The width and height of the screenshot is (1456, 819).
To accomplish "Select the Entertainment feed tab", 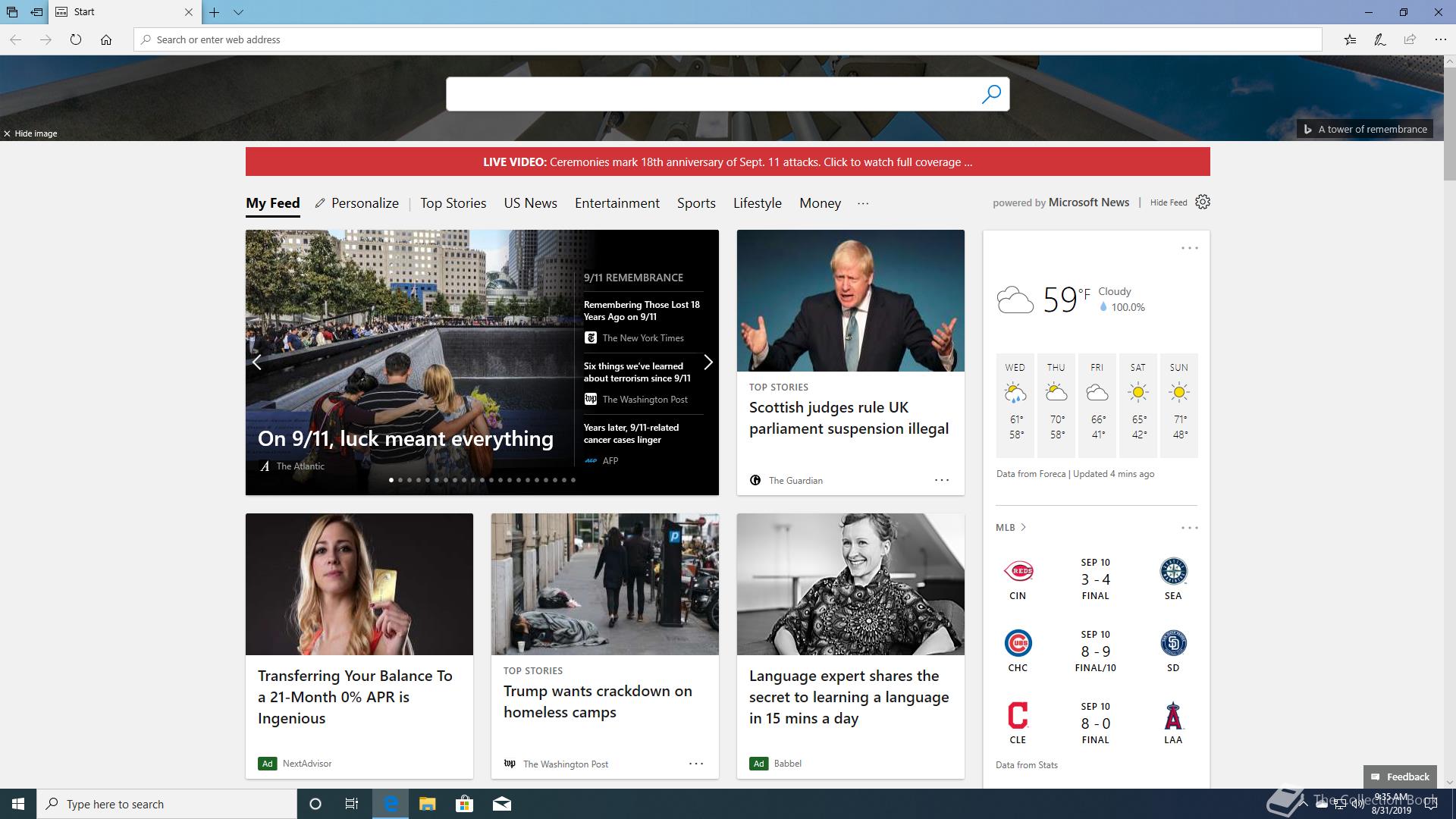I will [x=617, y=203].
